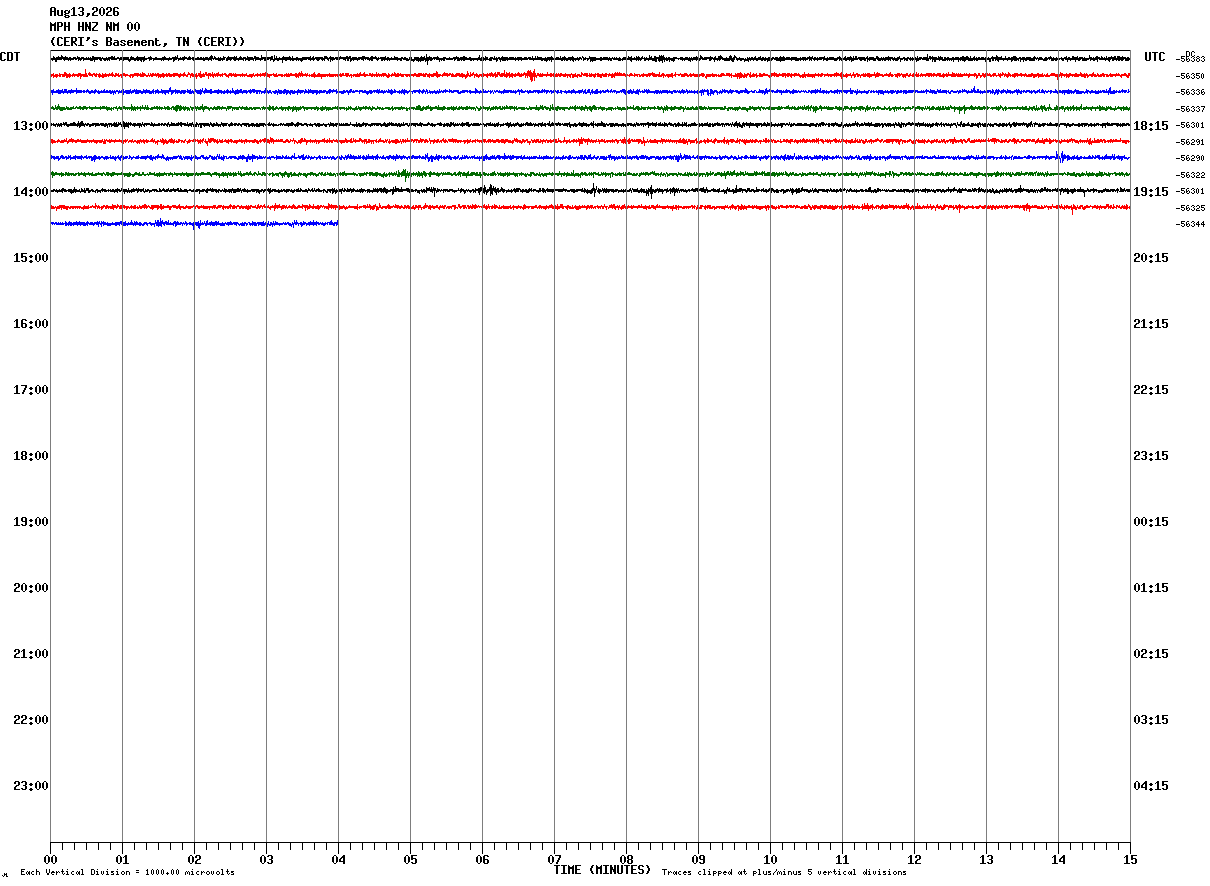
Task: Click the 04:15 UTC time label
Action: pos(1151,786)
